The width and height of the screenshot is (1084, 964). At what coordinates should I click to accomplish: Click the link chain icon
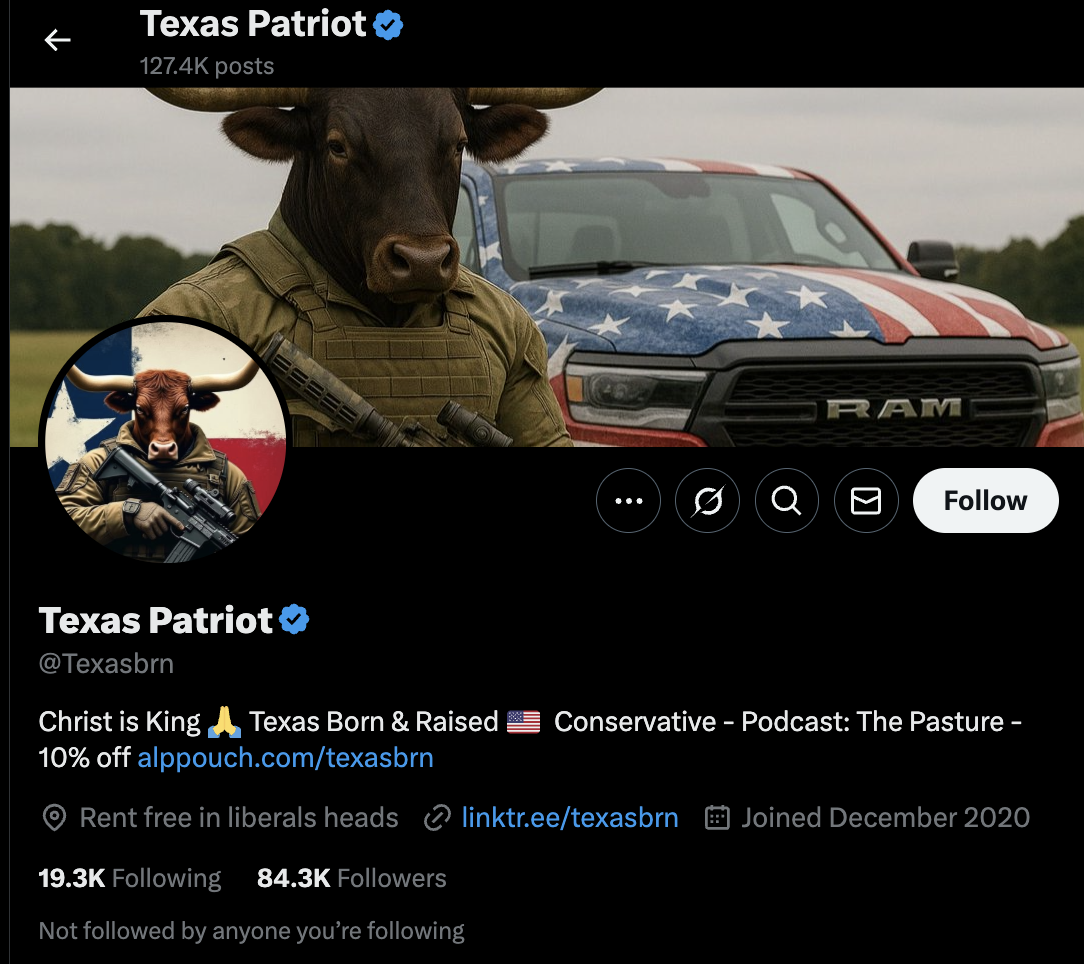click(x=437, y=817)
